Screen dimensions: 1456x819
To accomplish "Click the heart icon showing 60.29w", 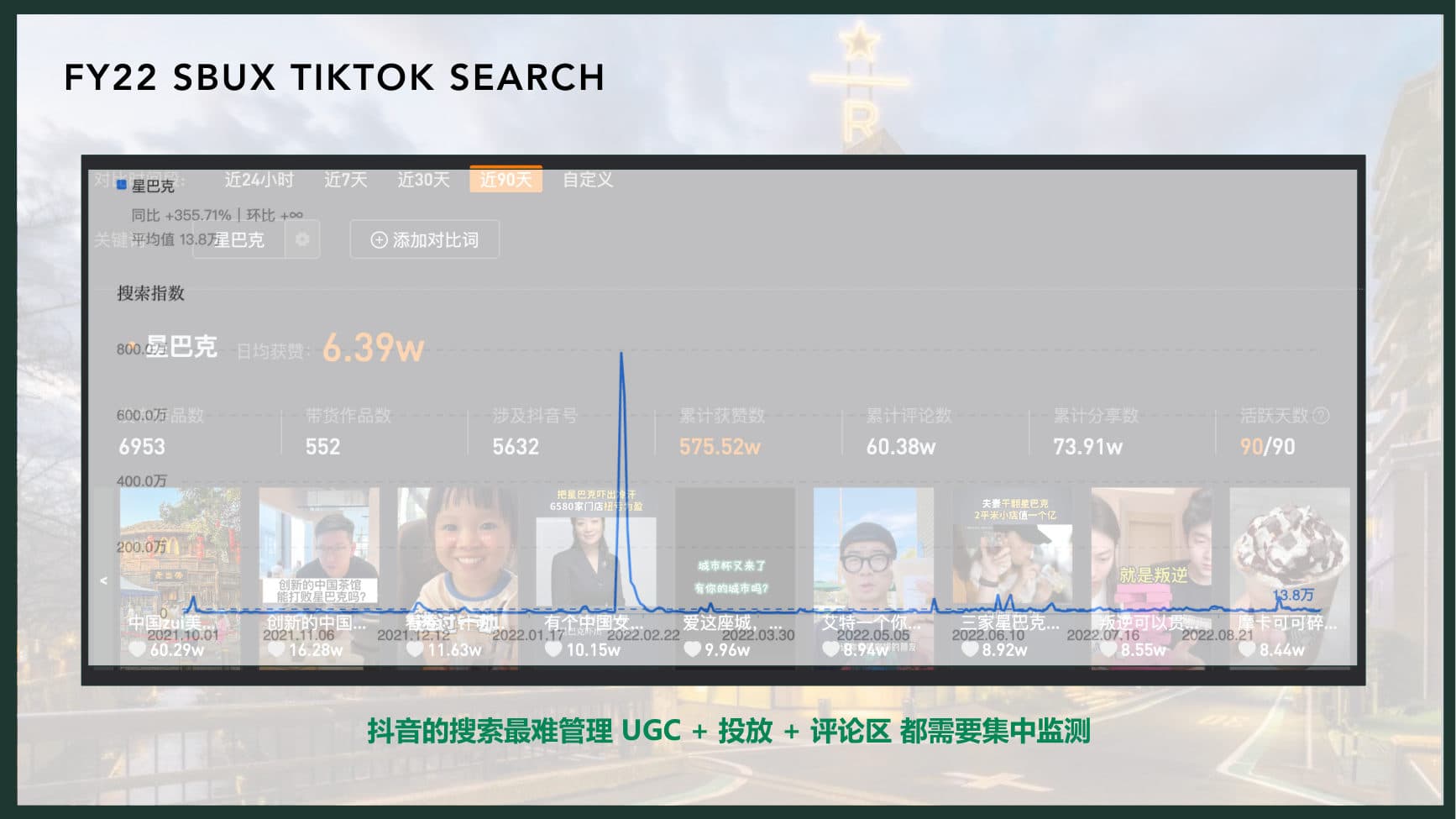I will [x=136, y=649].
